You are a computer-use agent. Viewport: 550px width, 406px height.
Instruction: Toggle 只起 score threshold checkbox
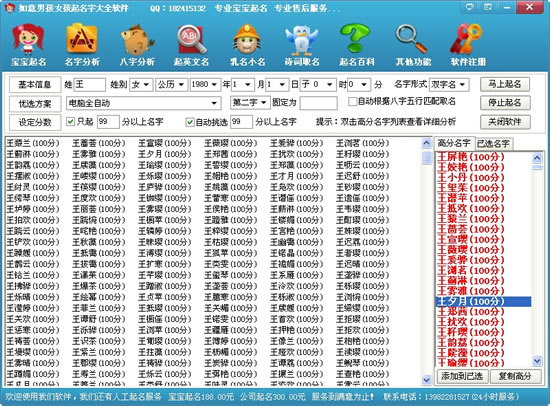[70, 121]
